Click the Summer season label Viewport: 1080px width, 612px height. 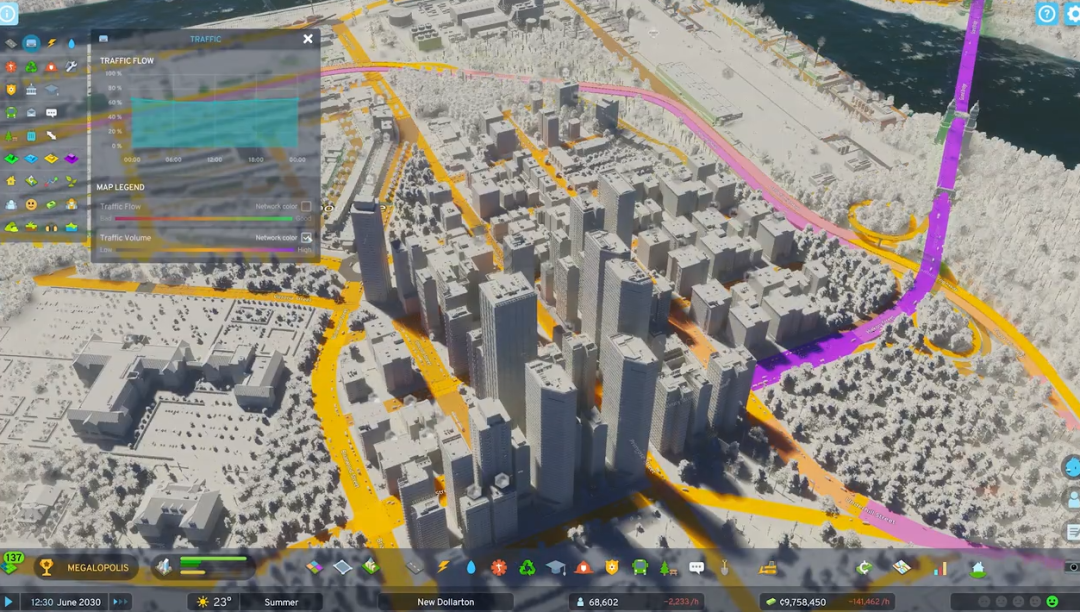click(281, 602)
